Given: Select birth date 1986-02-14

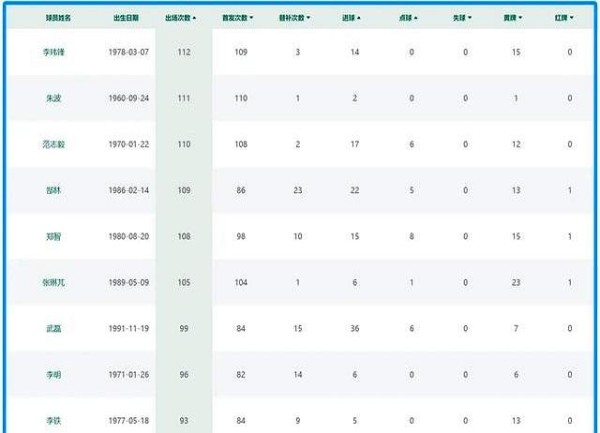Looking at the screenshot, I should pyautogui.click(x=129, y=190).
